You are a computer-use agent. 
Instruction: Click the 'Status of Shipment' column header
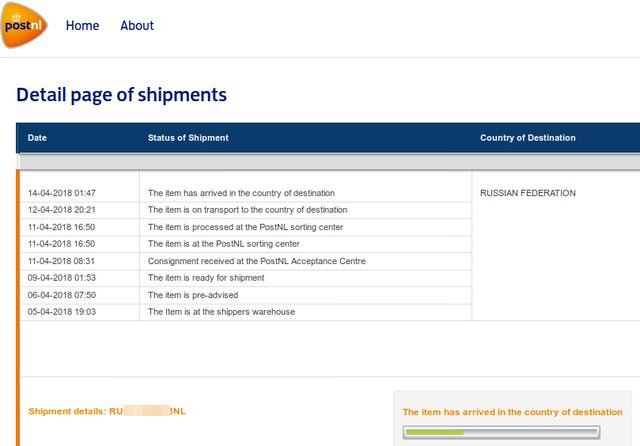188,138
